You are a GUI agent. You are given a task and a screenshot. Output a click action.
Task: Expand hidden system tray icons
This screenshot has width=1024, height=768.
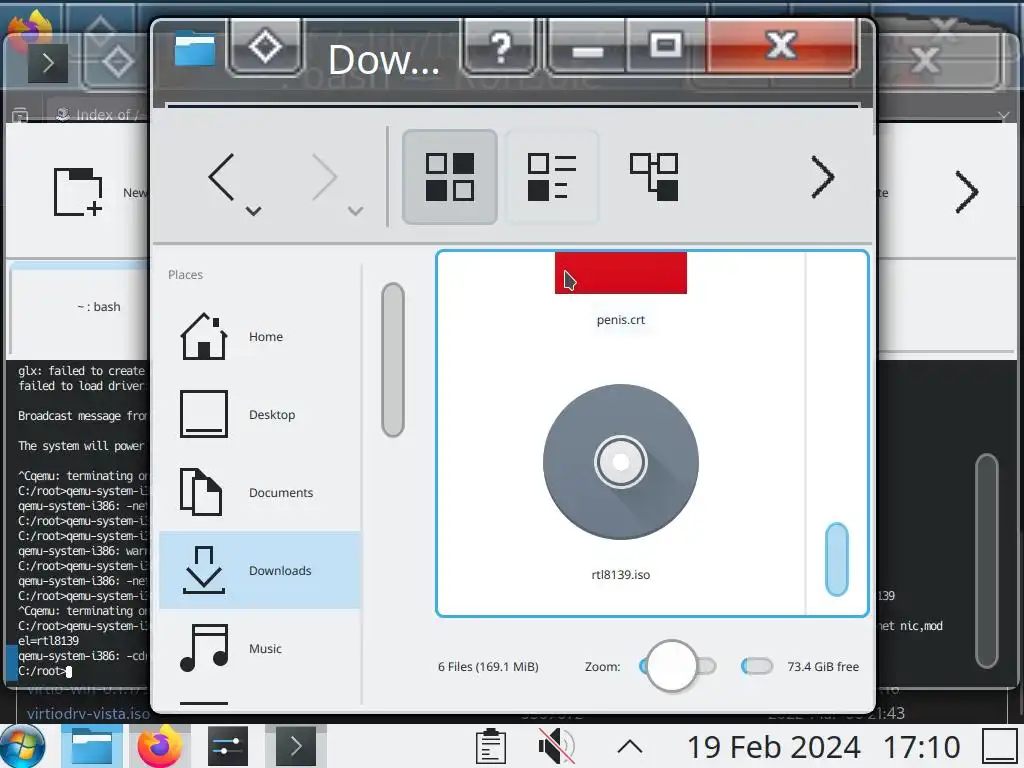coord(630,746)
